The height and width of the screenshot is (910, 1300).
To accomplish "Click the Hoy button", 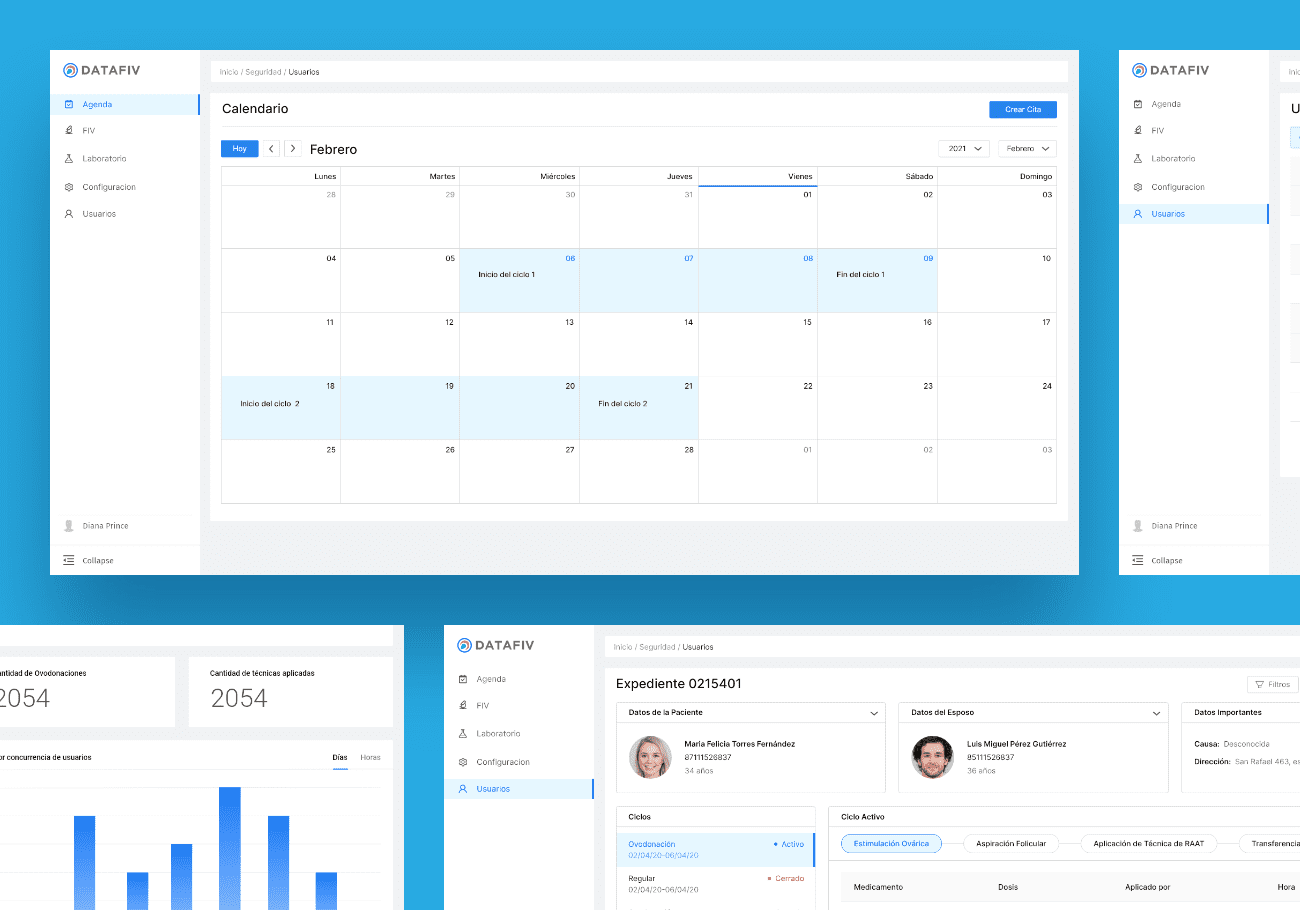I will (239, 149).
